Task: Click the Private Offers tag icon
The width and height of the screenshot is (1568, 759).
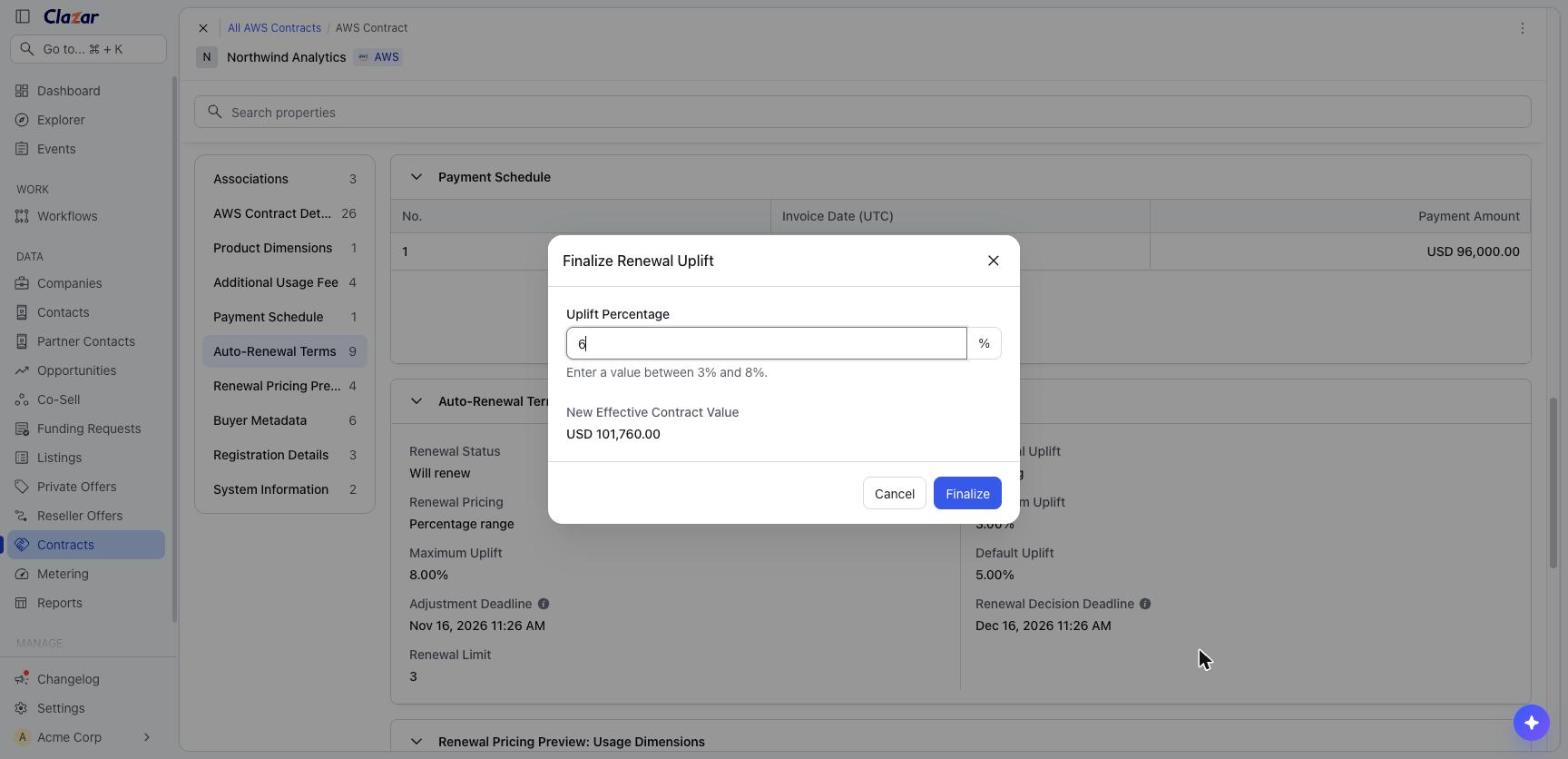Action: 22,486
